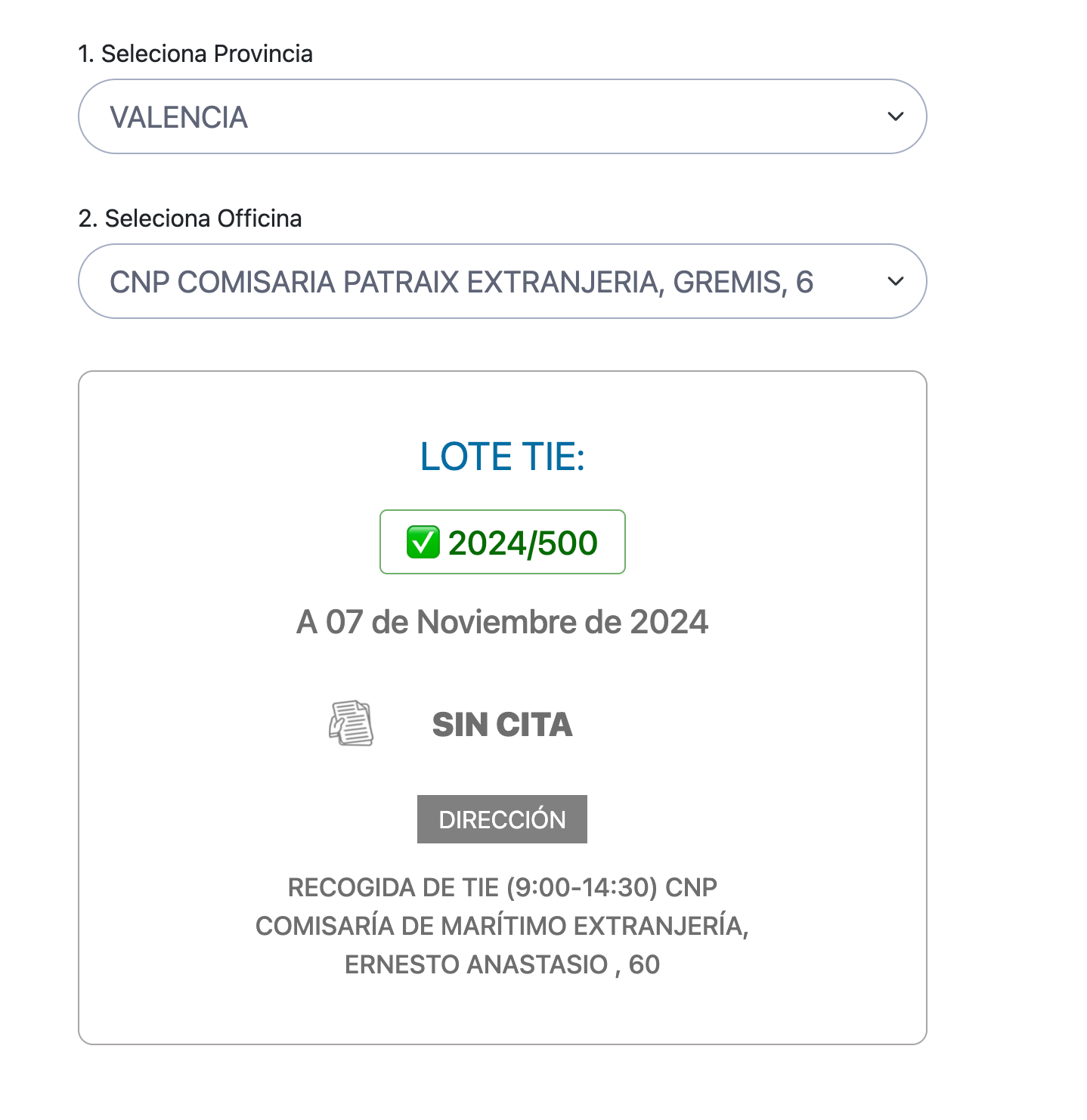Viewport: 1087px width, 1120px height.
Task: Click the chevron arrow of the office selector
Action: 896,281
